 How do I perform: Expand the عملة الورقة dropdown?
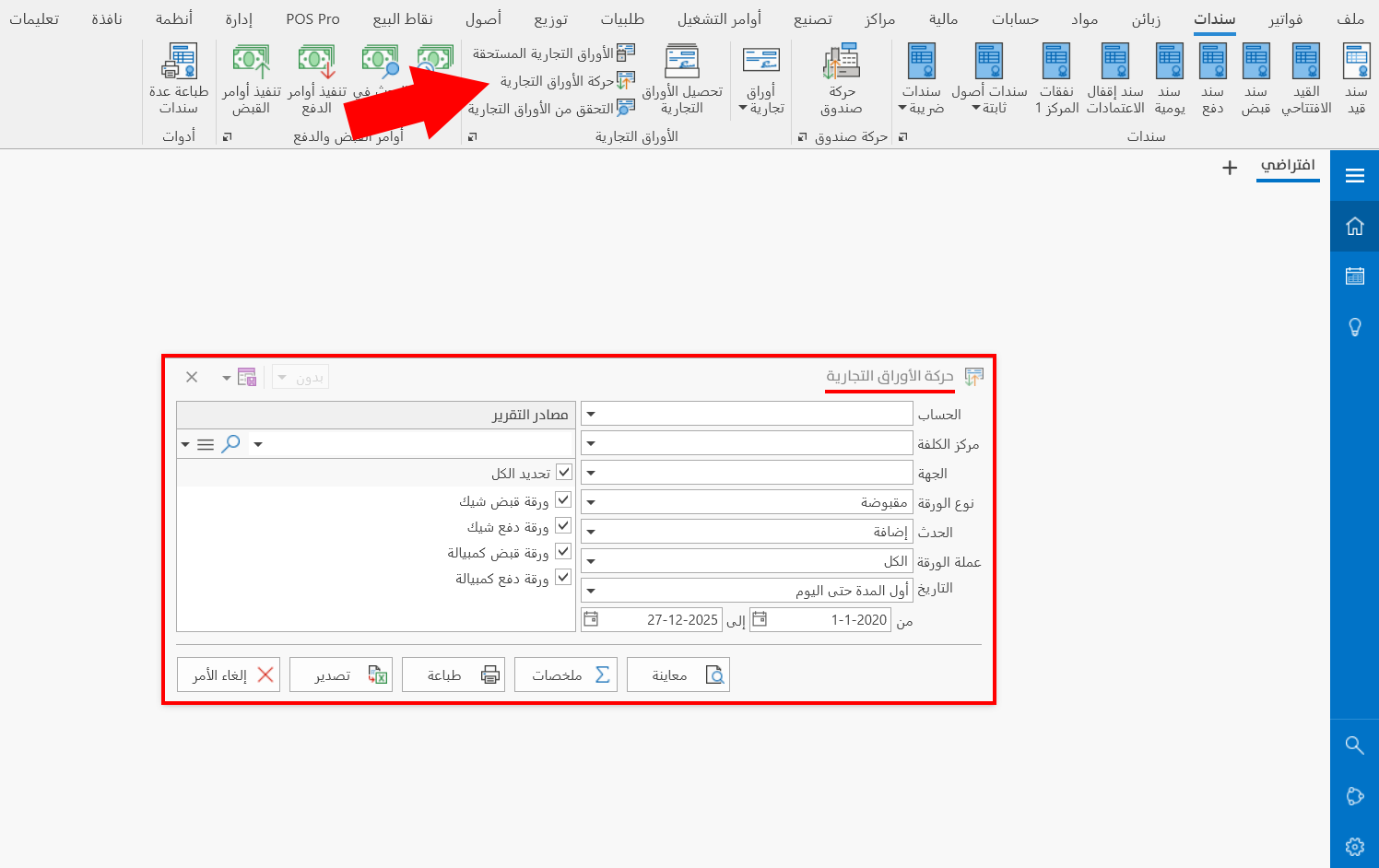tap(590, 560)
